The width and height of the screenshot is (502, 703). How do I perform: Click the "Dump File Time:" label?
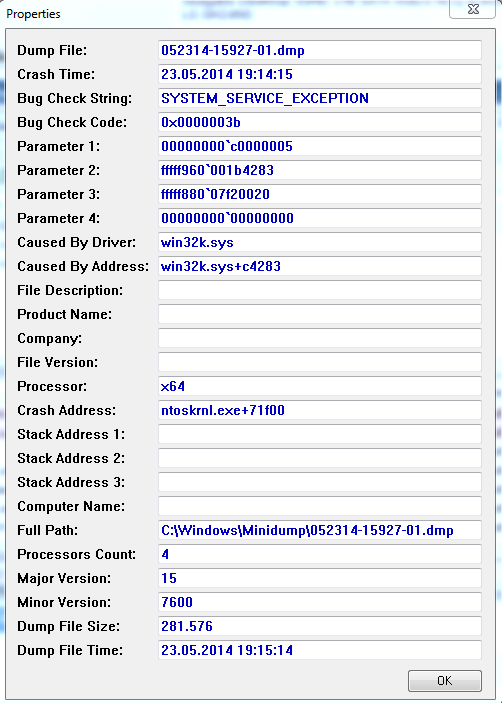coord(70,650)
